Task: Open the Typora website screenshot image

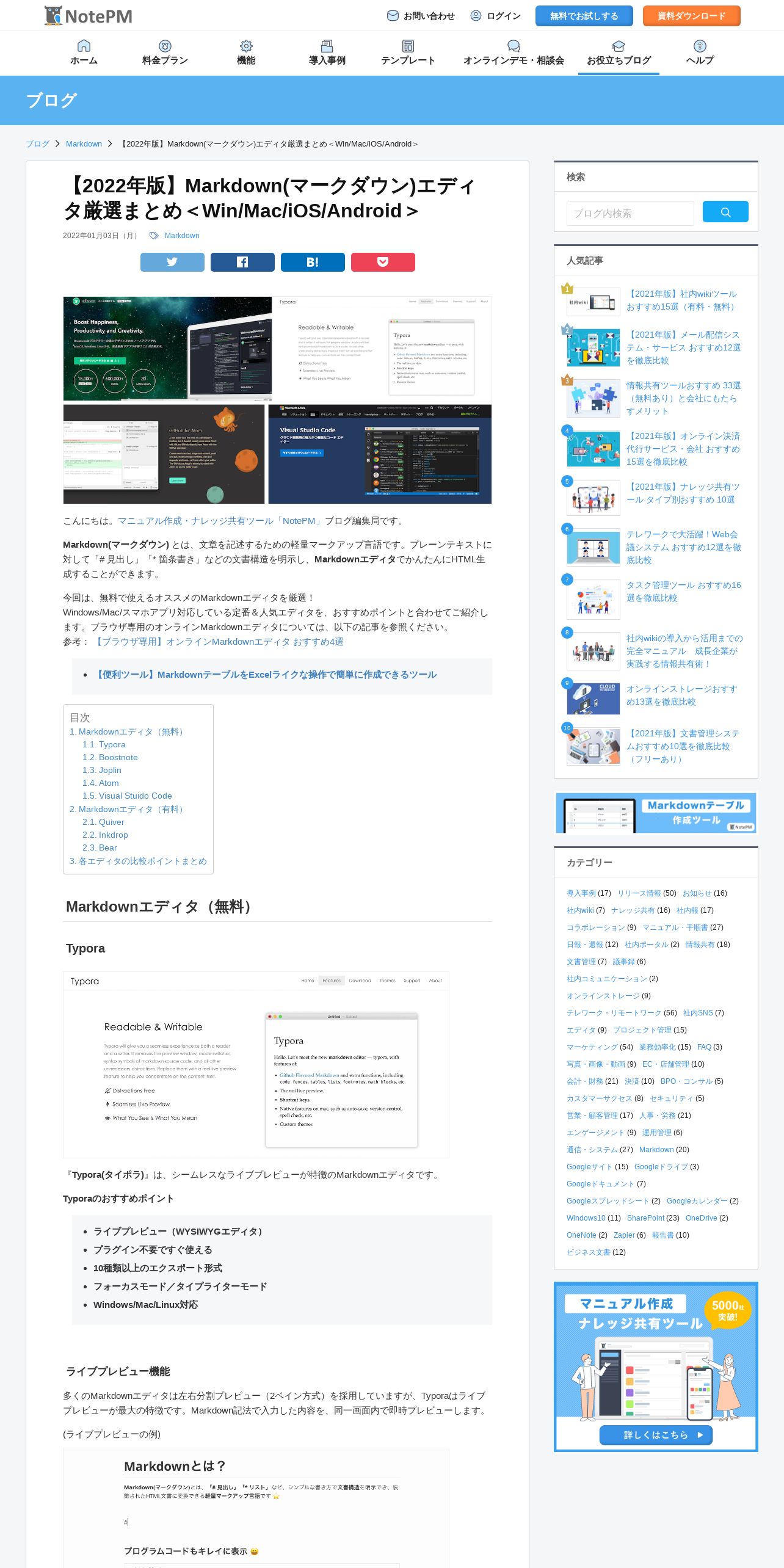Action: [x=256, y=1064]
